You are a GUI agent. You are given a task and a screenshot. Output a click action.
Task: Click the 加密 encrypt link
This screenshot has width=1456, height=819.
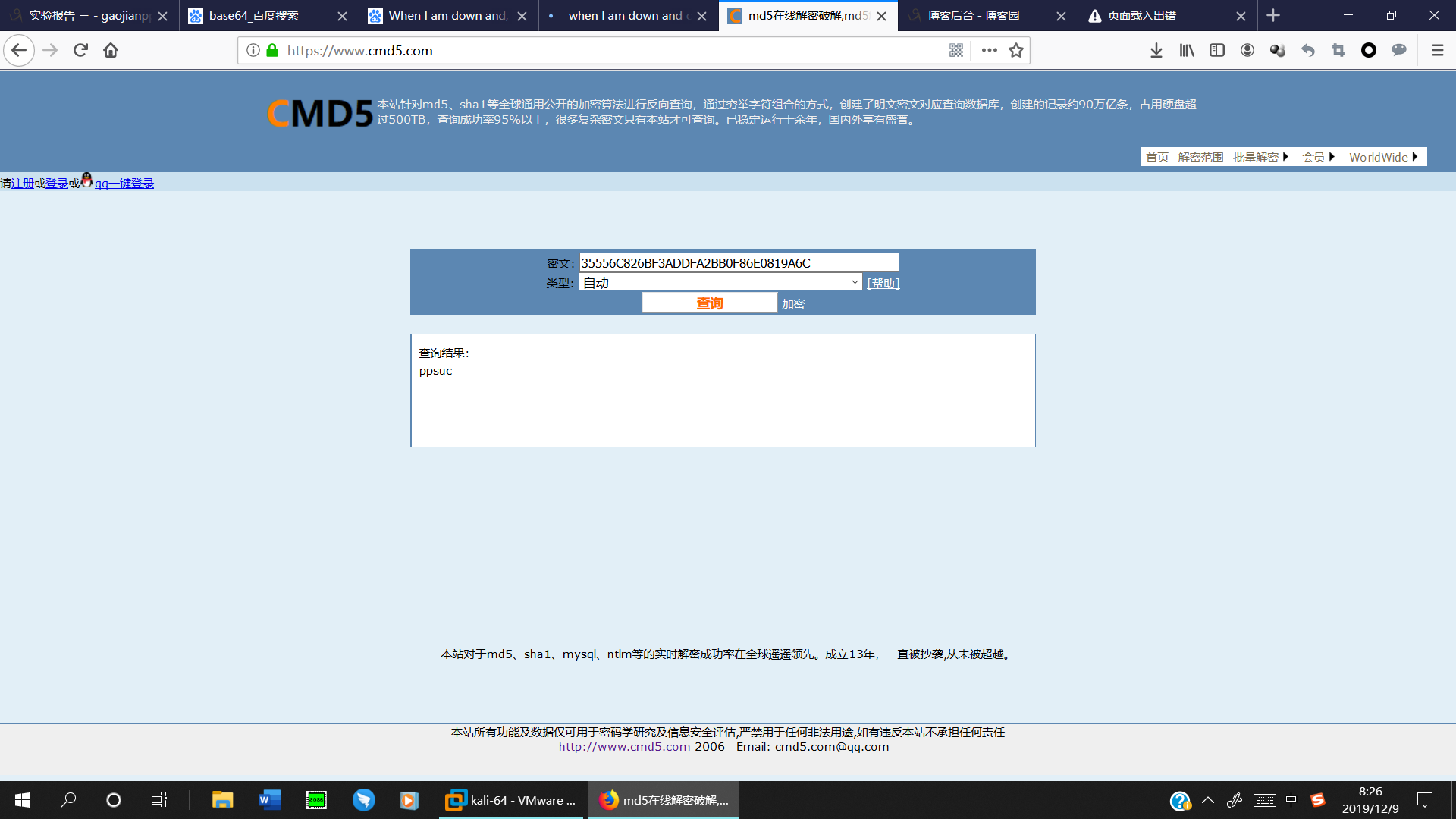pyautogui.click(x=793, y=303)
